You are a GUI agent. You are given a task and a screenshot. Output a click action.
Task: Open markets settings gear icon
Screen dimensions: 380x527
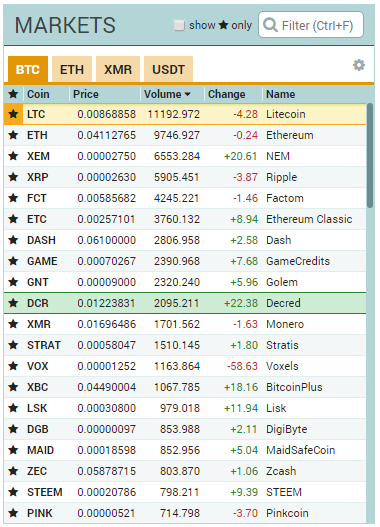pyautogui.click(x=358, y=65)
